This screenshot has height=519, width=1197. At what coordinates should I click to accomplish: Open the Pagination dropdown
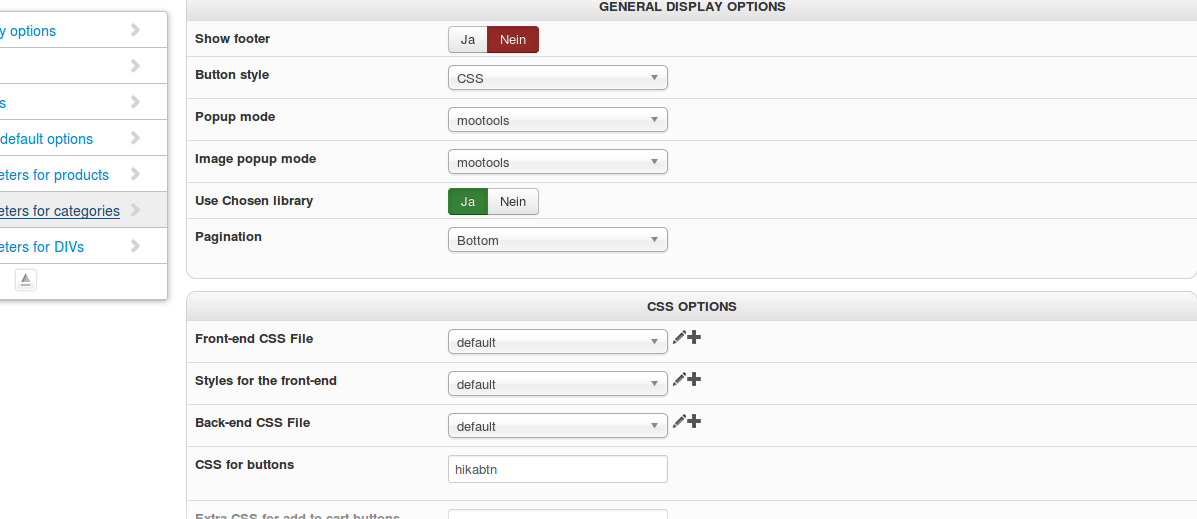click(557, 240)
